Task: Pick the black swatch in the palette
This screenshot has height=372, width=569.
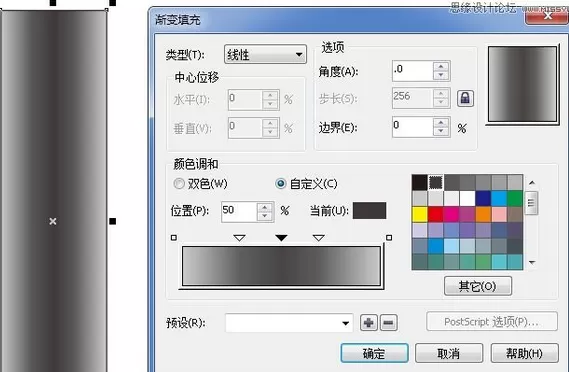Action: point(419,183)
